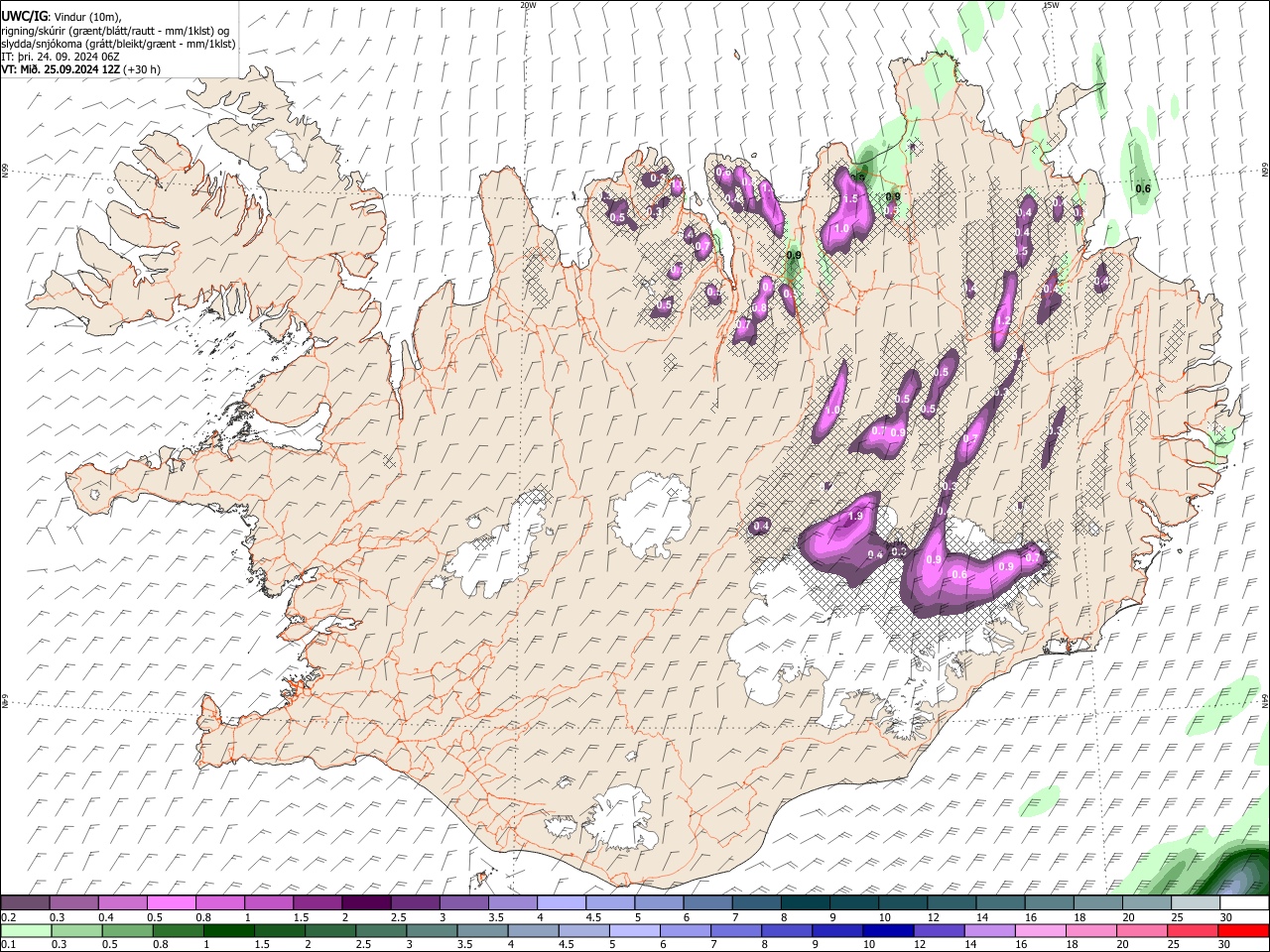Click the black "0.6" value over the eastern sea
The width and height of the screenshot is (1270, 952).
coord(1143,188)
